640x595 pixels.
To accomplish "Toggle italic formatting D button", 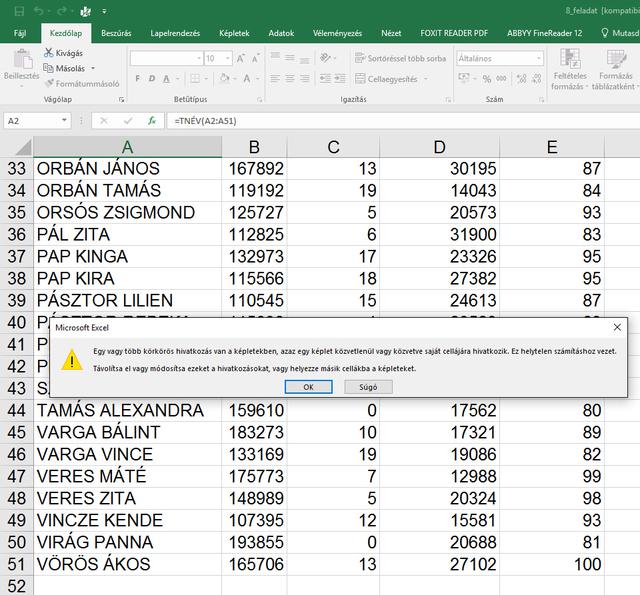I will coord(152,78).
